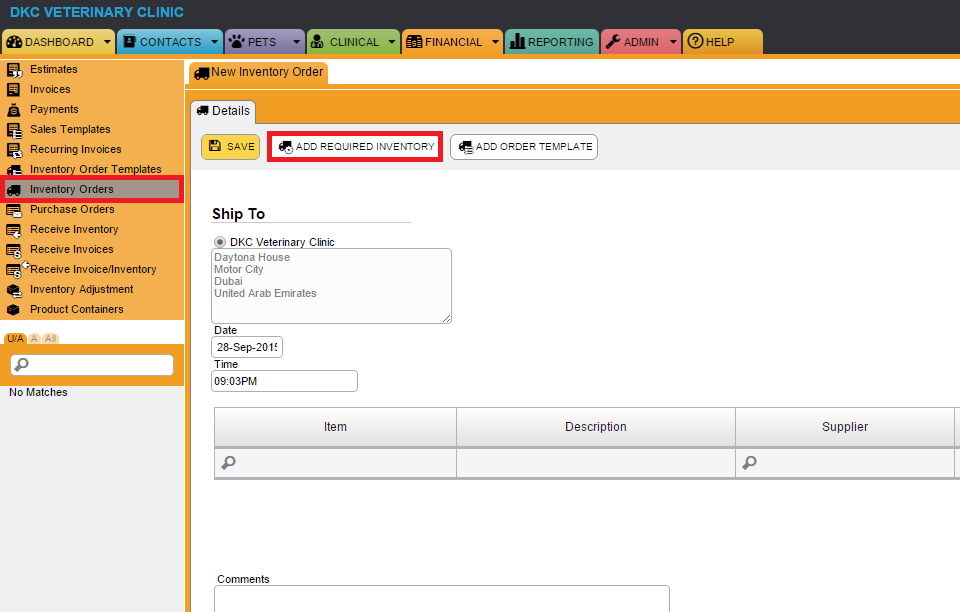
Task: Click the Purchase Orders icon
Action: (13, 210)
